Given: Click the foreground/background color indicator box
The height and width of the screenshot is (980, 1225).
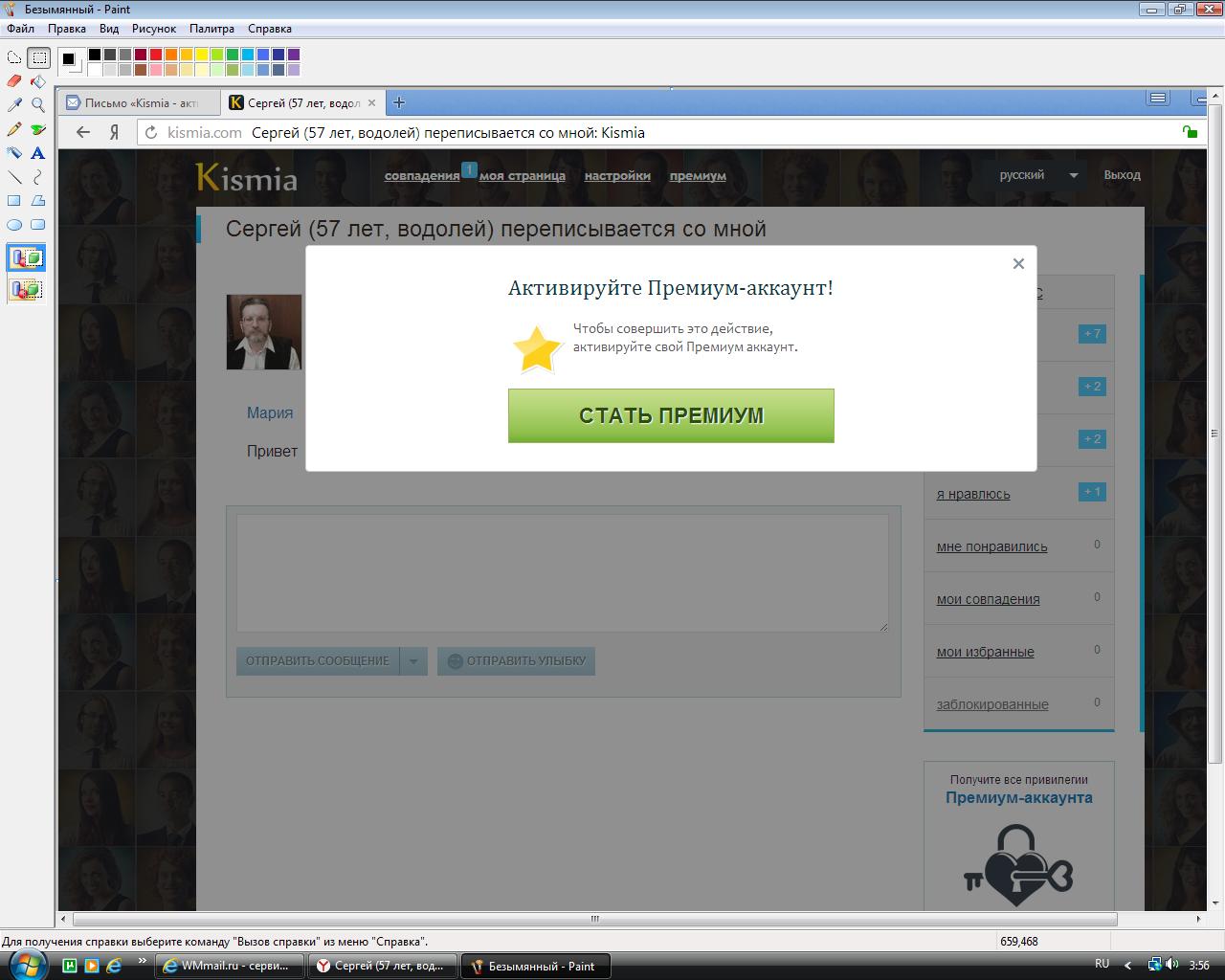Looking at the screenshot, I should (x=72, y=62).
